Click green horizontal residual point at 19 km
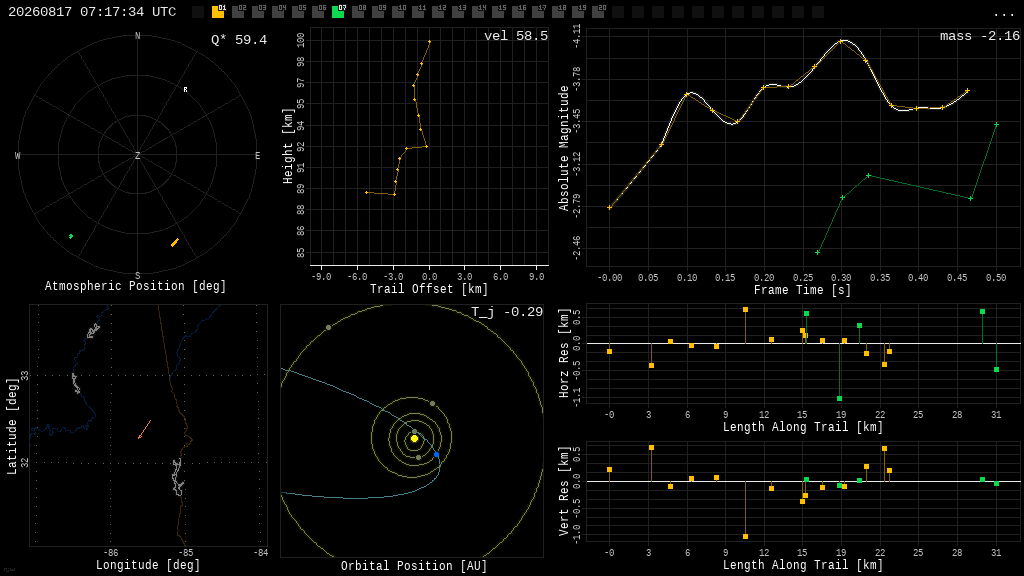The width and height of the screenshot is (1024, 576). coord(839,398)
